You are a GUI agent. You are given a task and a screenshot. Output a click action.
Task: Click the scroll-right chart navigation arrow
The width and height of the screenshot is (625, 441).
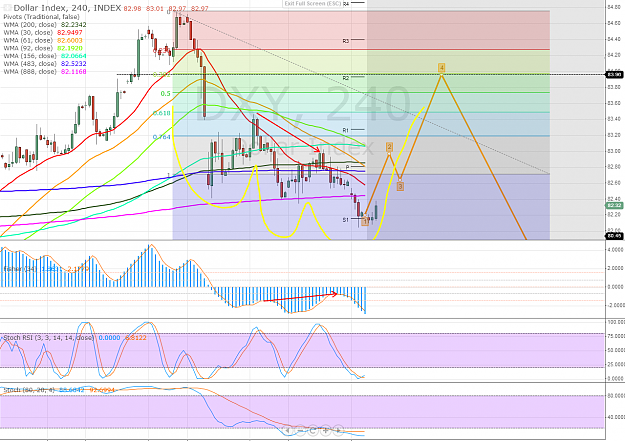click(338, 430)
